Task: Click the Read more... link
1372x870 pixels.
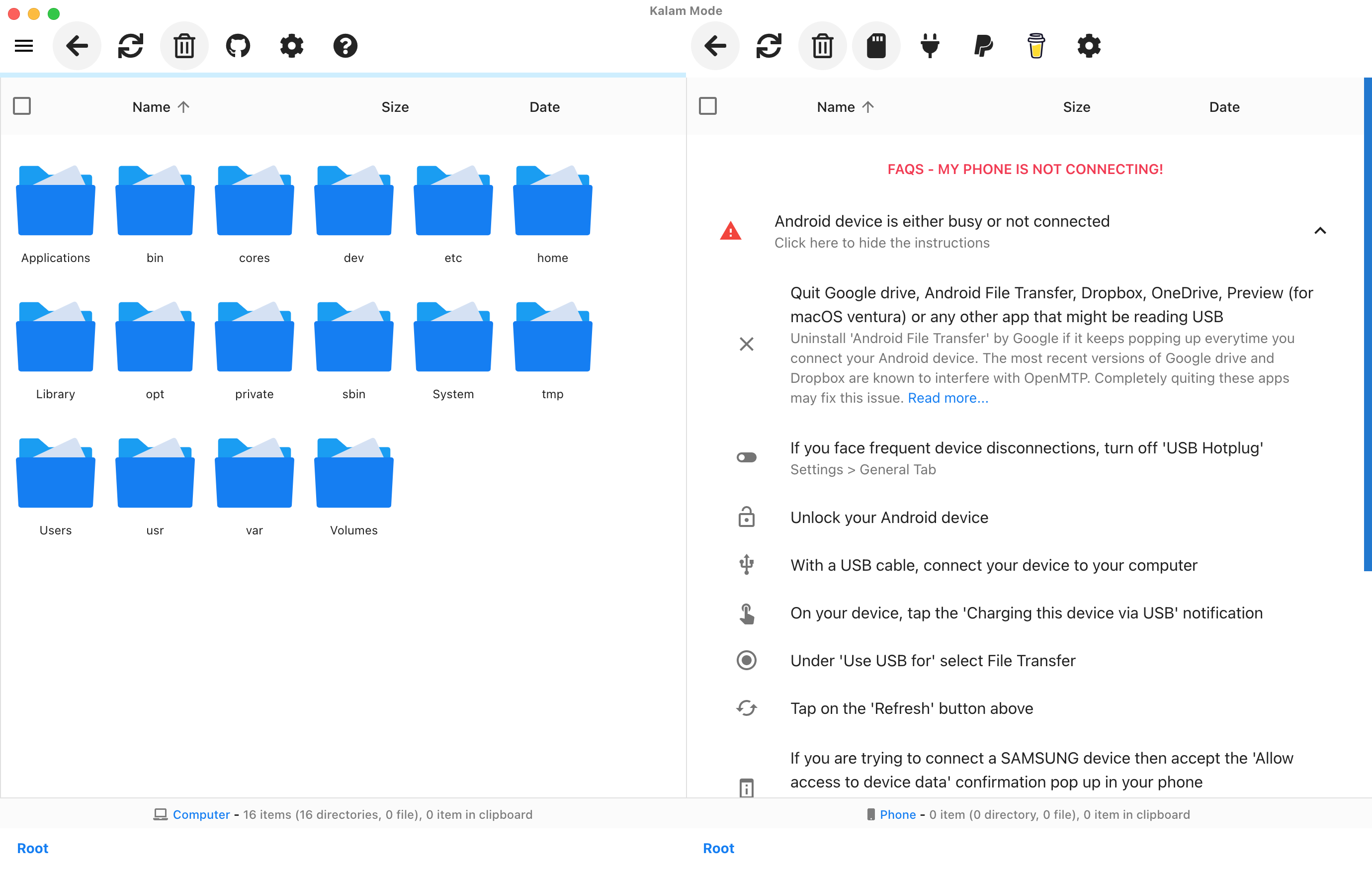Action: tap(947, 398)
